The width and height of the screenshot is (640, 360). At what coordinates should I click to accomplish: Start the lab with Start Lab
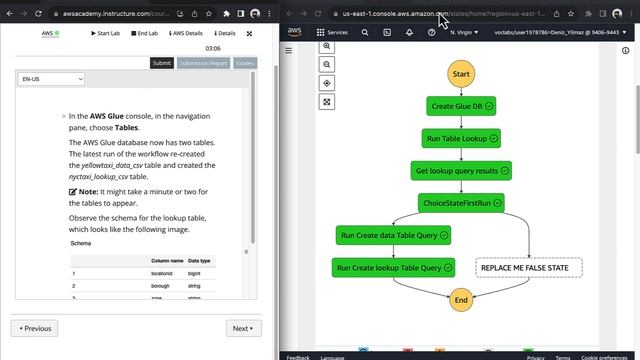click(105, 33)
